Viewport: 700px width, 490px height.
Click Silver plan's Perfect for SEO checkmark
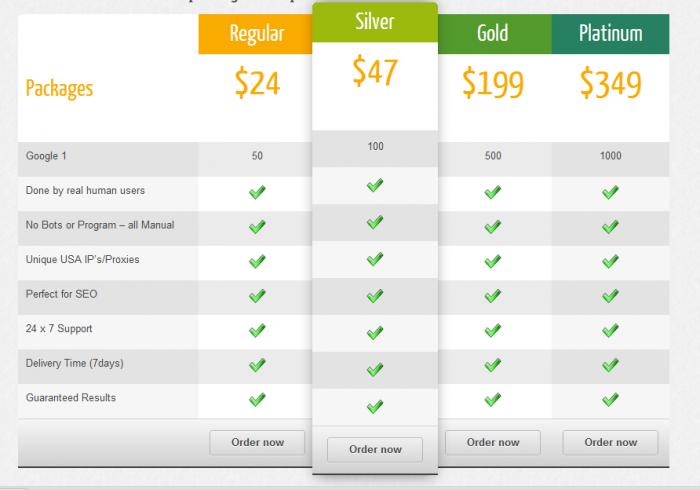(x=375, y=295)
